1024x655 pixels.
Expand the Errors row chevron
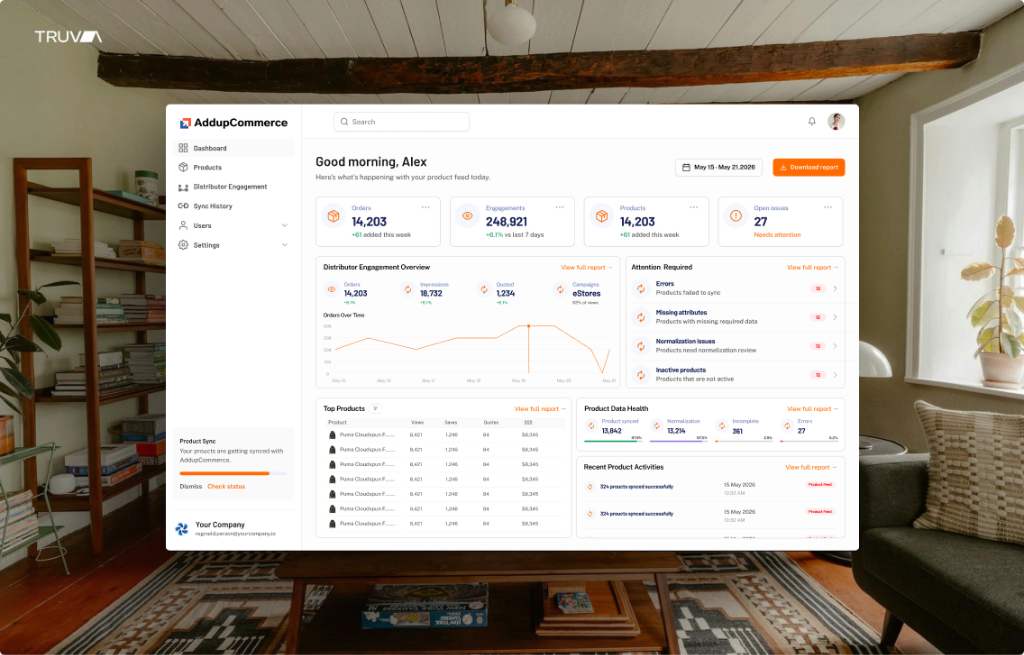[835, 288]
